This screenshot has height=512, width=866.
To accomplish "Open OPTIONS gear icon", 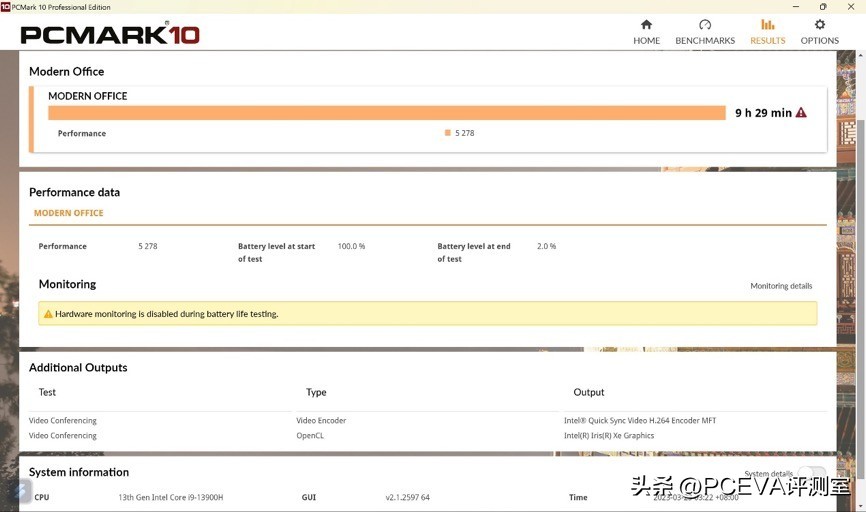I will click(820, 25).
